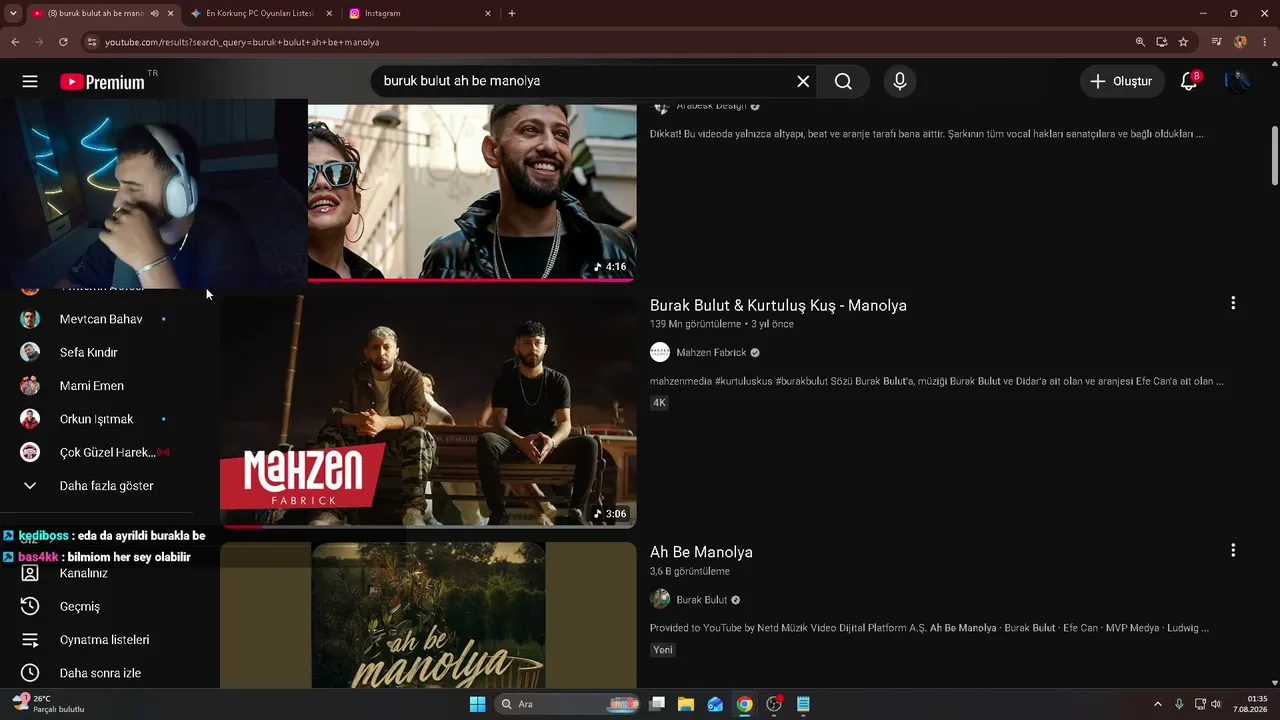This screenshot has width=1280, height=720.
Task: Open the Notepad app on the taskbar
Action: 803,704
